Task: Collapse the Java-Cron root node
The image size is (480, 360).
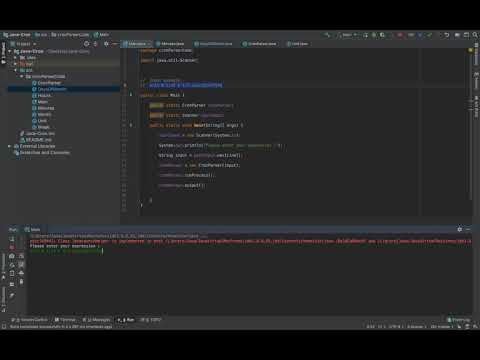Action: [10, 51]
